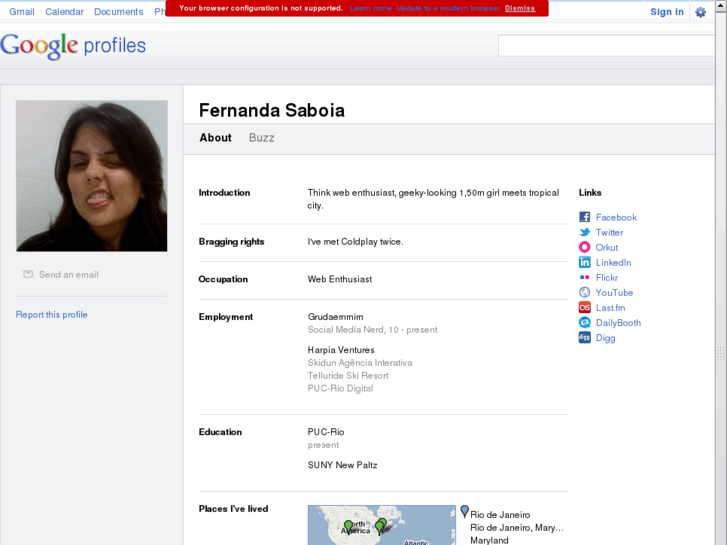Click the DailyBooth icon
The width and height of the screenshot is (727, 545).
coord(585,322)
